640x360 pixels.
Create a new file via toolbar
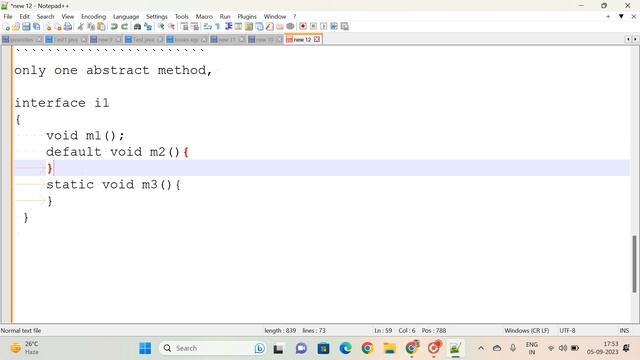[x=7, y=27]
